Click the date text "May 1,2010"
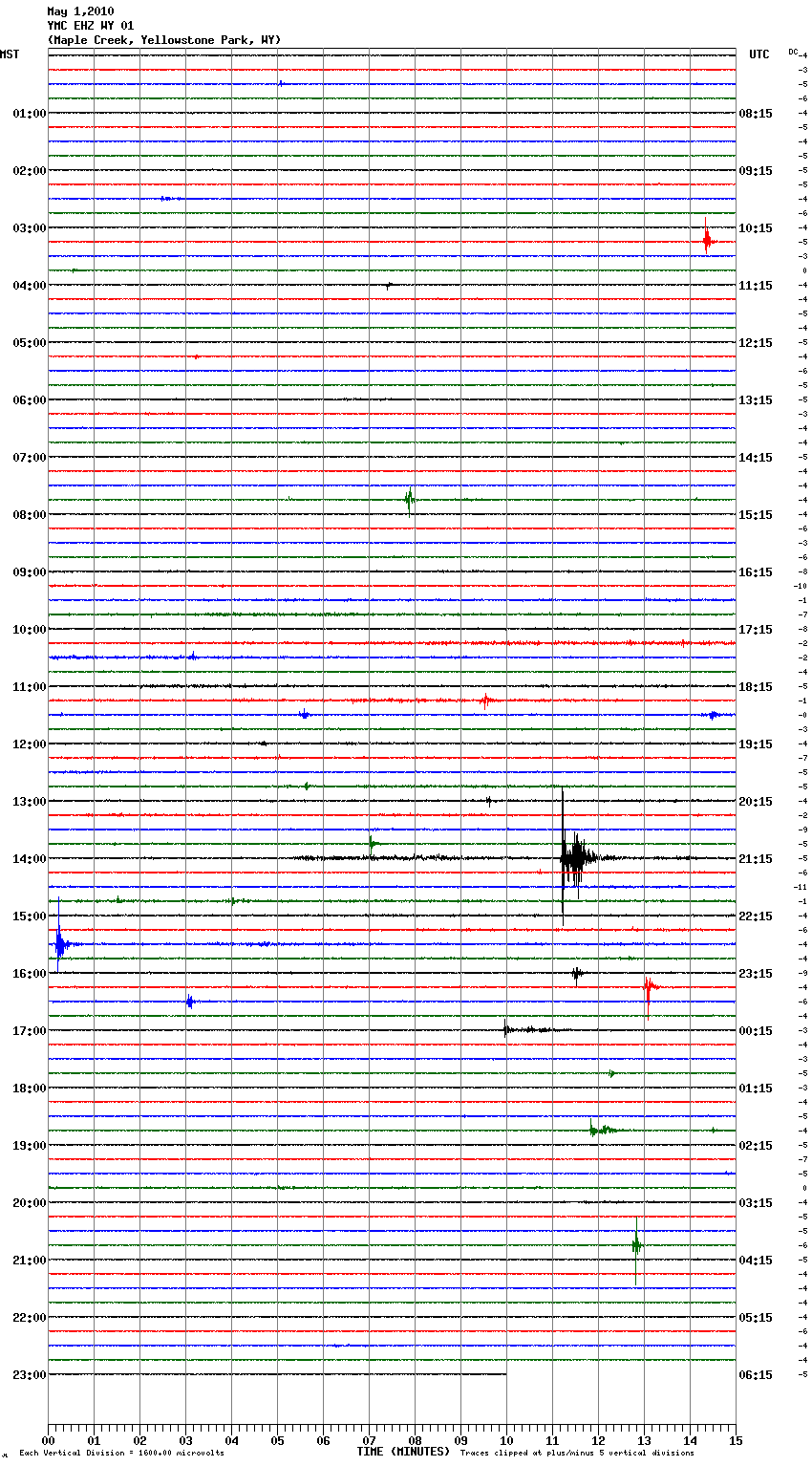Image resolution: width=812 pixels, height=1466 pixels. [80, 11]
